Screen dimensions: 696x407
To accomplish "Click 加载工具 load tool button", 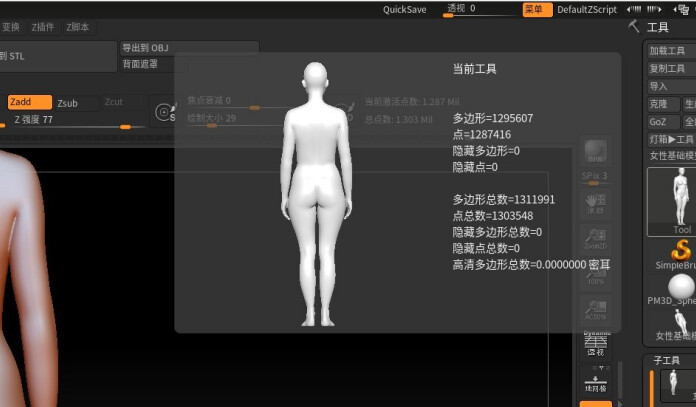I will (671, 51).
